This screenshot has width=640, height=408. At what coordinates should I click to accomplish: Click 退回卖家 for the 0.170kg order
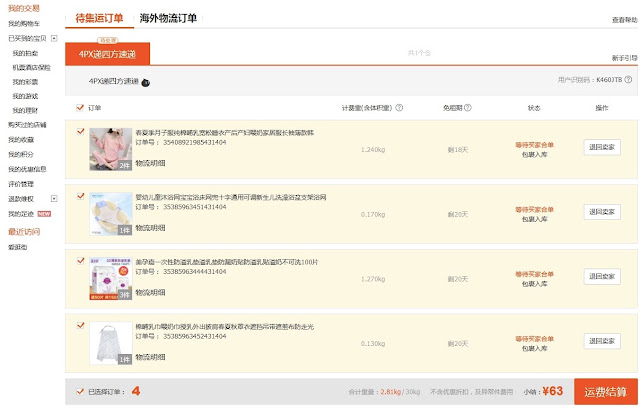(602, 212)
